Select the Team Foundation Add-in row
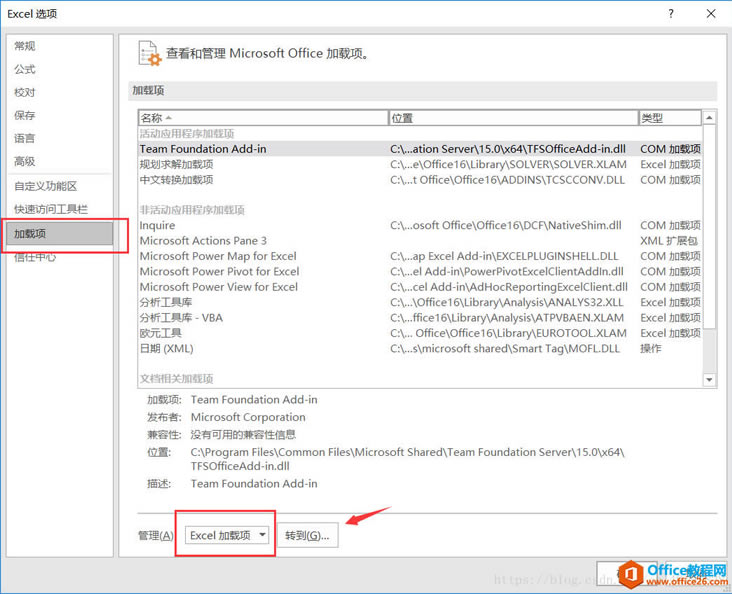 (x=420, y=148)
